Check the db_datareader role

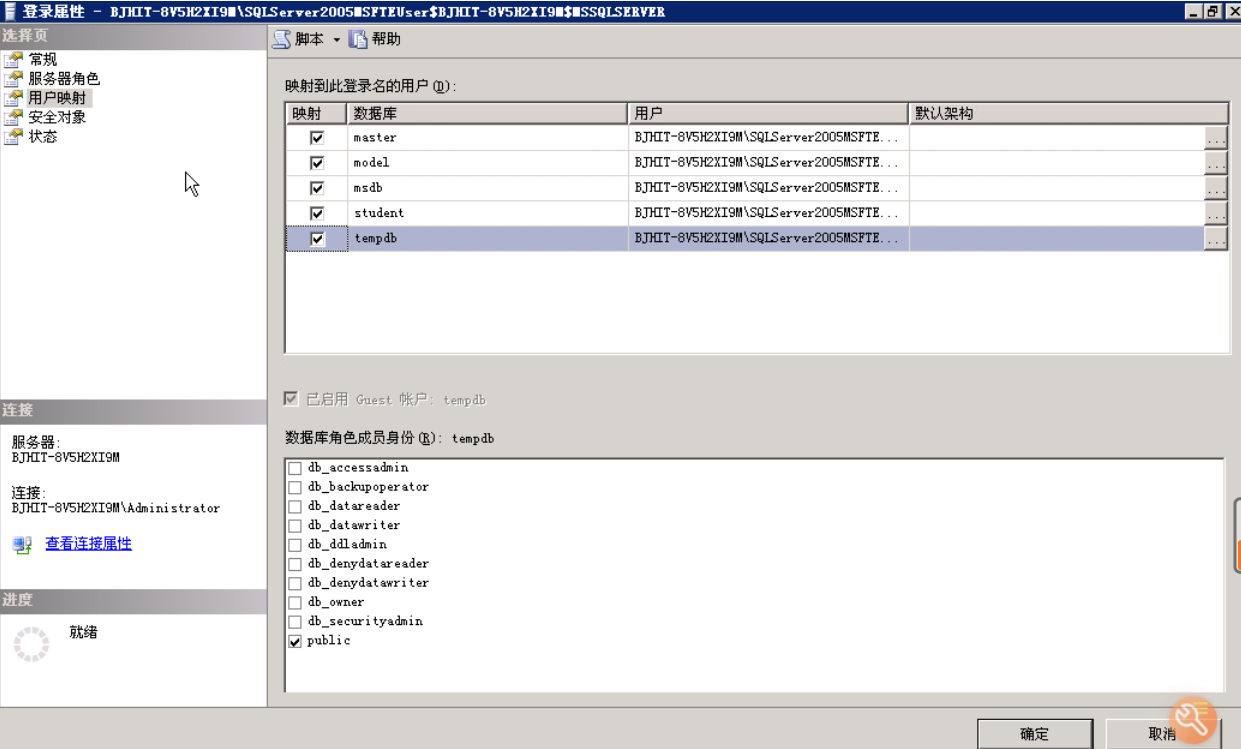click(295, 506)
